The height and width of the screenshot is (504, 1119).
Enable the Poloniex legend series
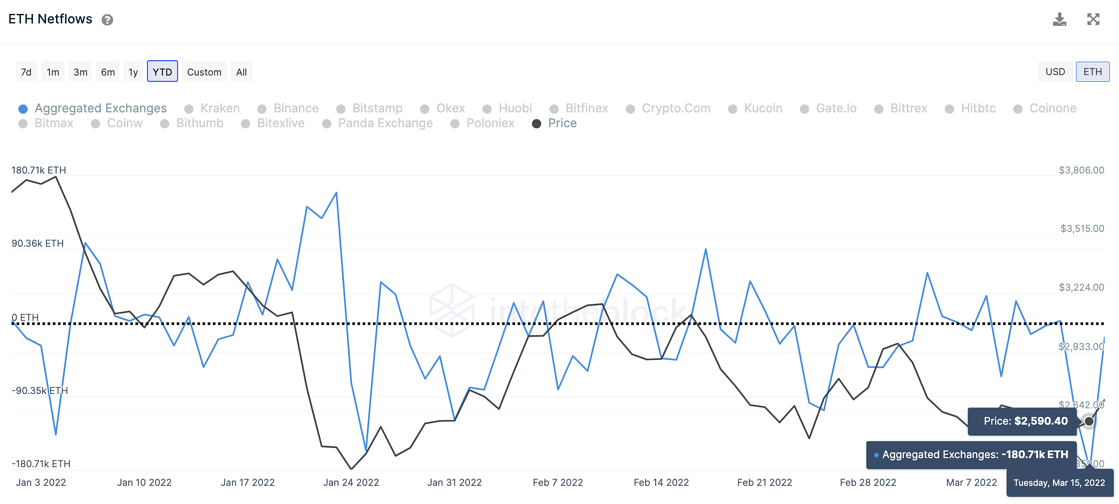(482, 124)
